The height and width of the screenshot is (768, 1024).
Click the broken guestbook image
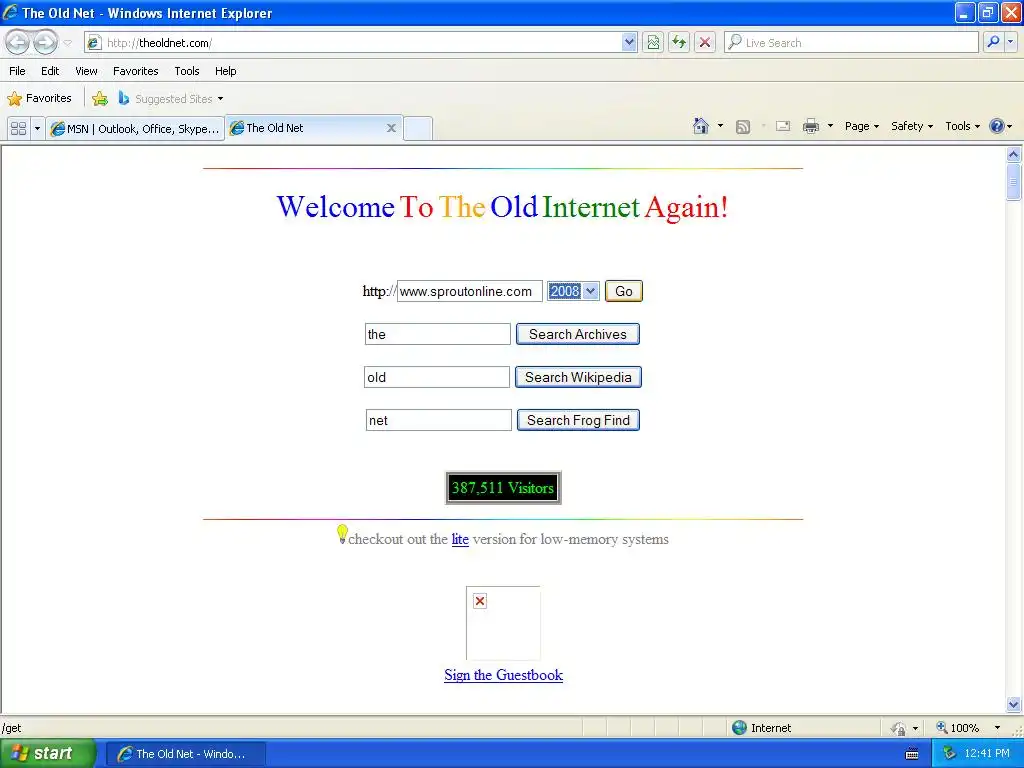click(x=503, y=623)
